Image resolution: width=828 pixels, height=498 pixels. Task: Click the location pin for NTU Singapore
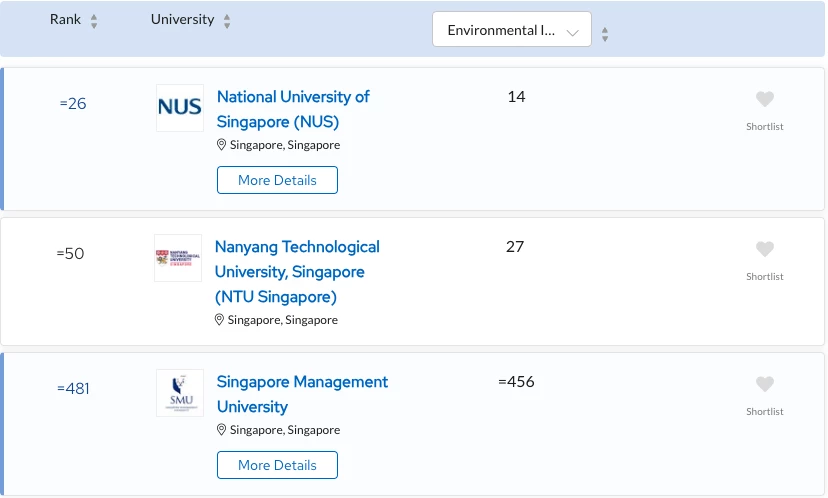pos(219,320)
